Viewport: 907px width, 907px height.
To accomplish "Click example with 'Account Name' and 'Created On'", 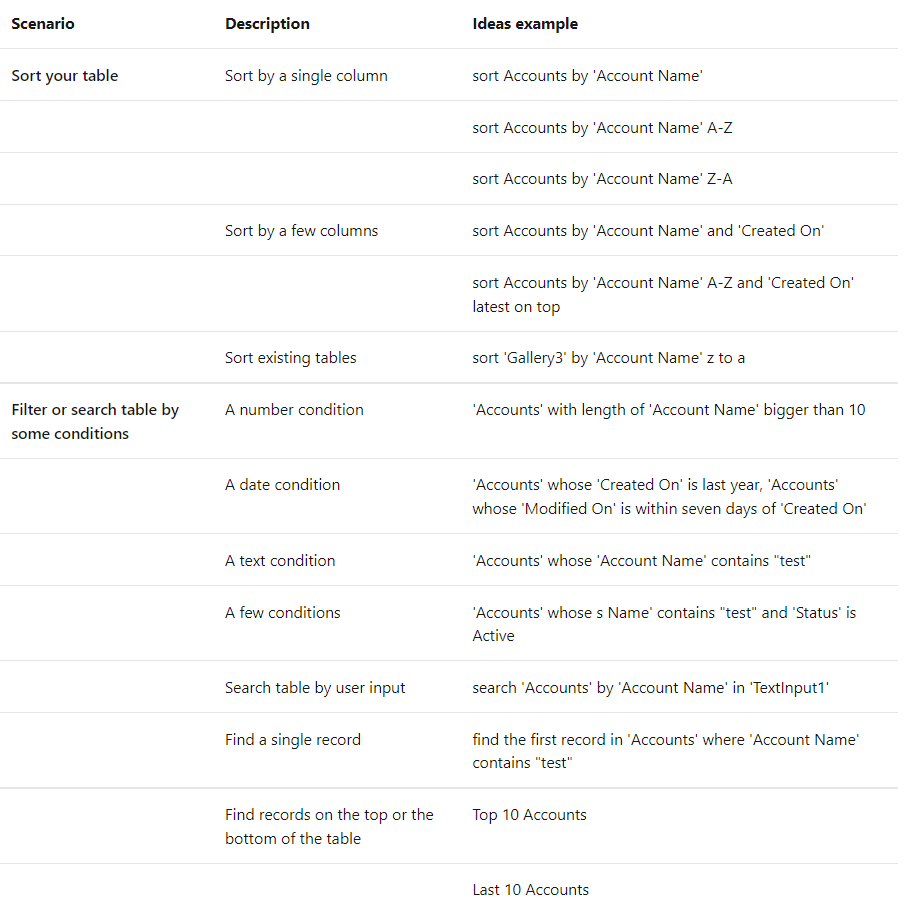I will (648, 231).
